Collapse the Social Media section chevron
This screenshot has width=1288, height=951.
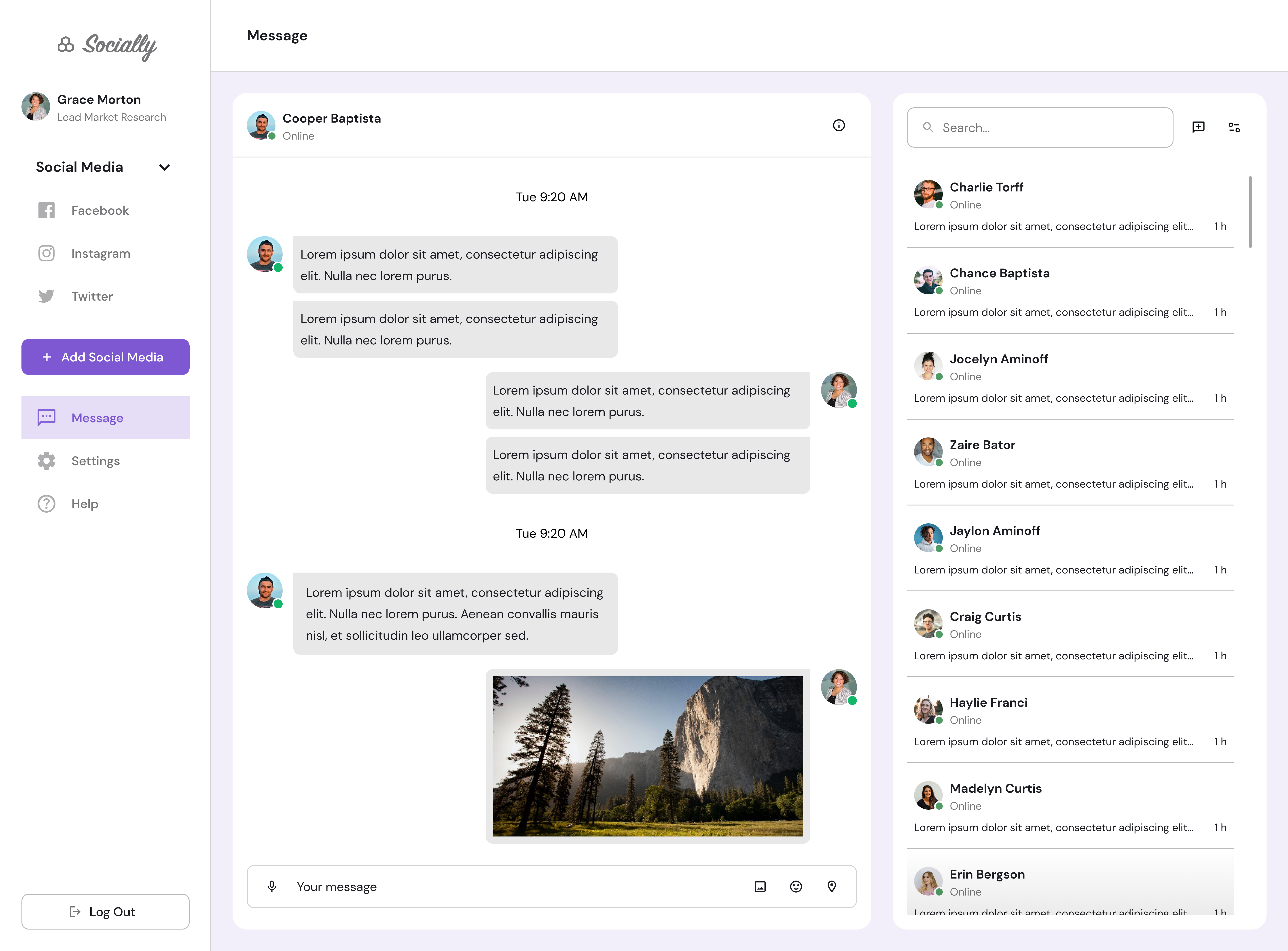(165, 168)
